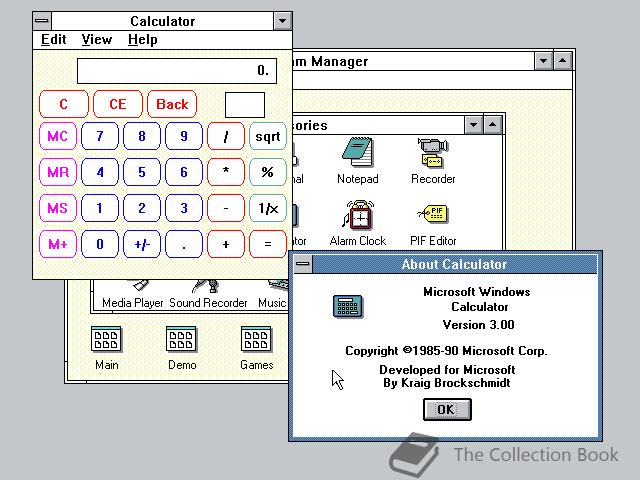Click the divide (/) button
The height and width of the screenshot is (480, 640).
(226, 136)
